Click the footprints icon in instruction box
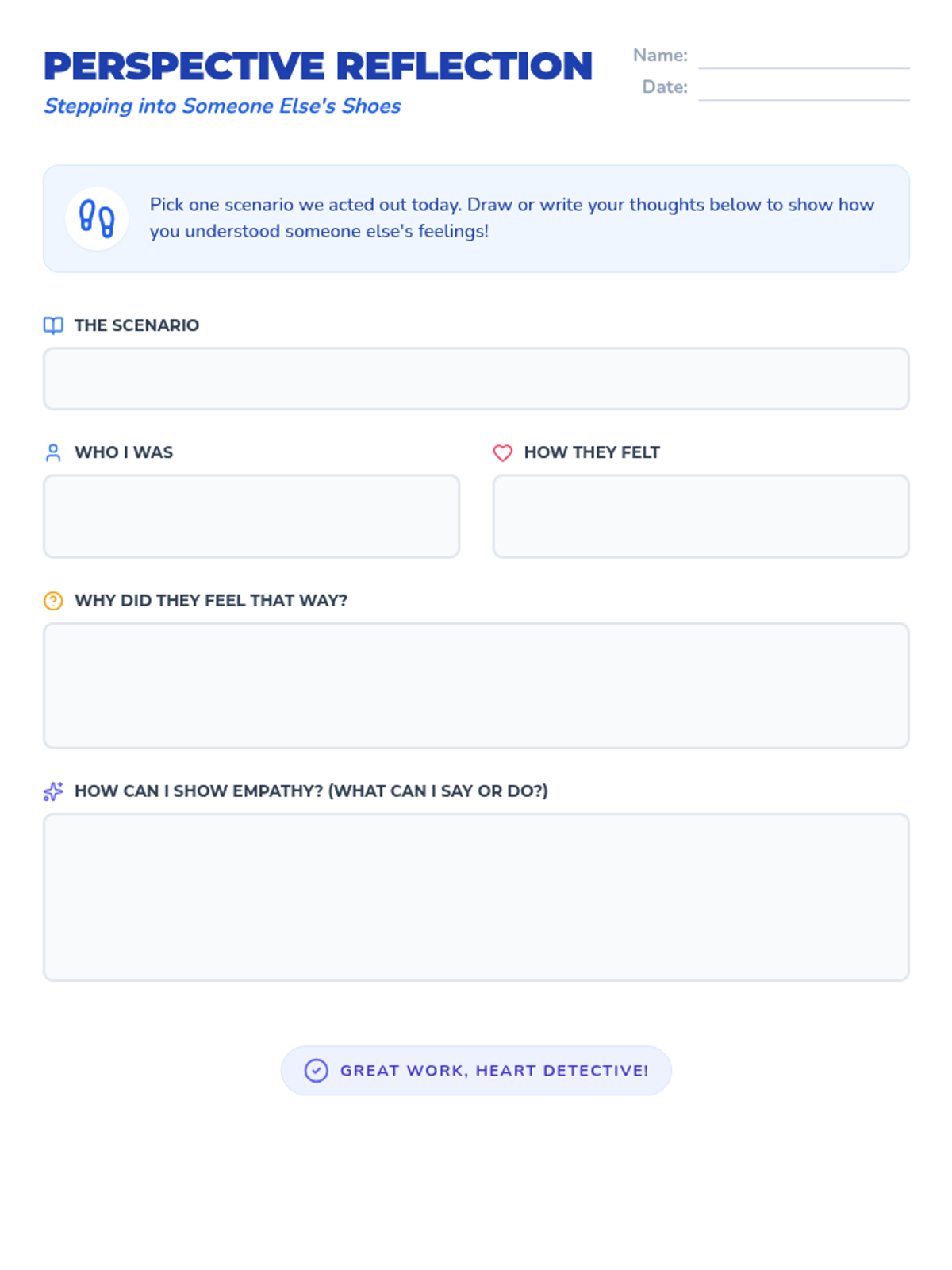This screenshot has height=1270, width=952. point(97,218)
